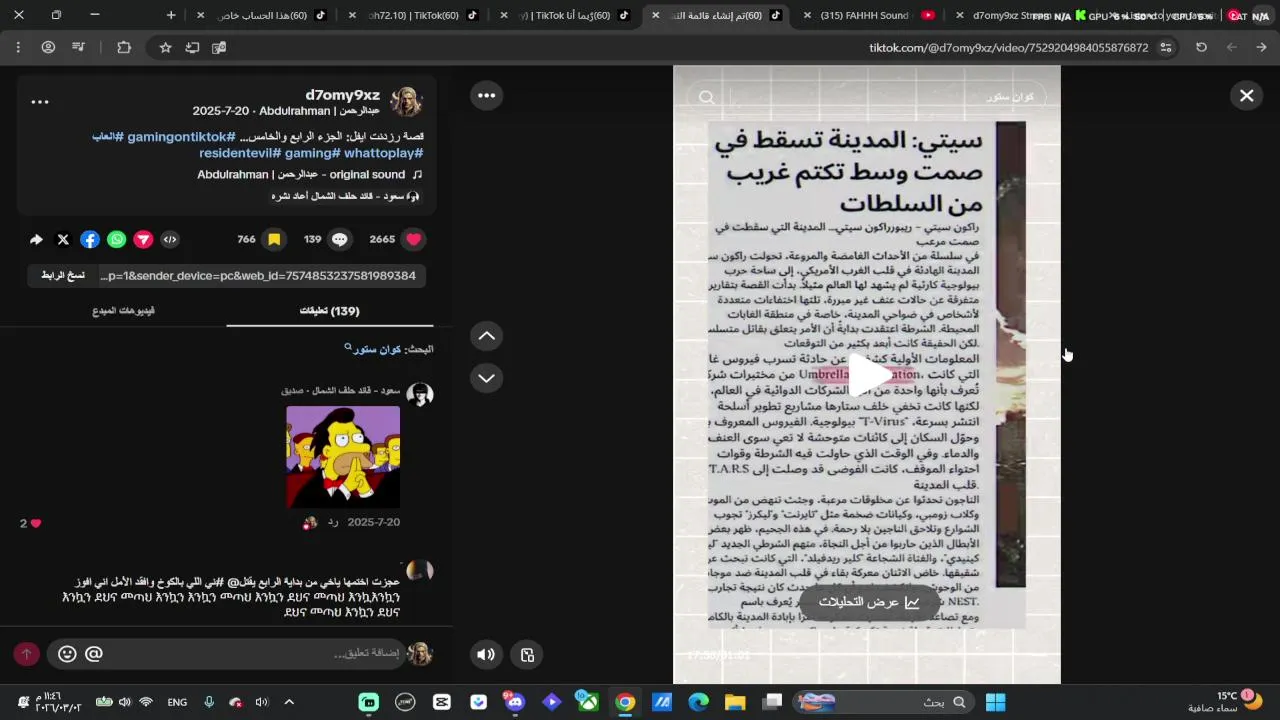1280x720 pixels.
Task: Share via the red send-to-friends icon
Action: coord(144,239)
